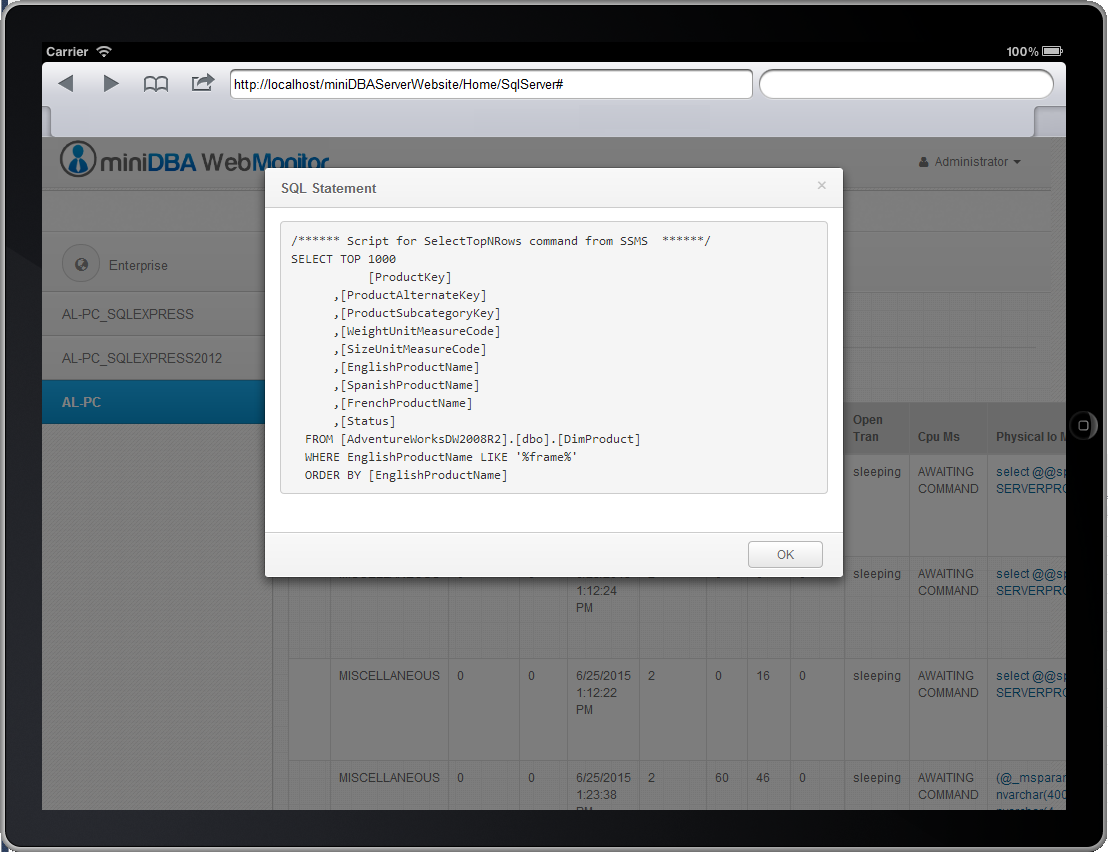The image size is (1108, 852).
Task: Click AWAITING COMMAND in the 1:23:38 row
Action: coord(948,786)
